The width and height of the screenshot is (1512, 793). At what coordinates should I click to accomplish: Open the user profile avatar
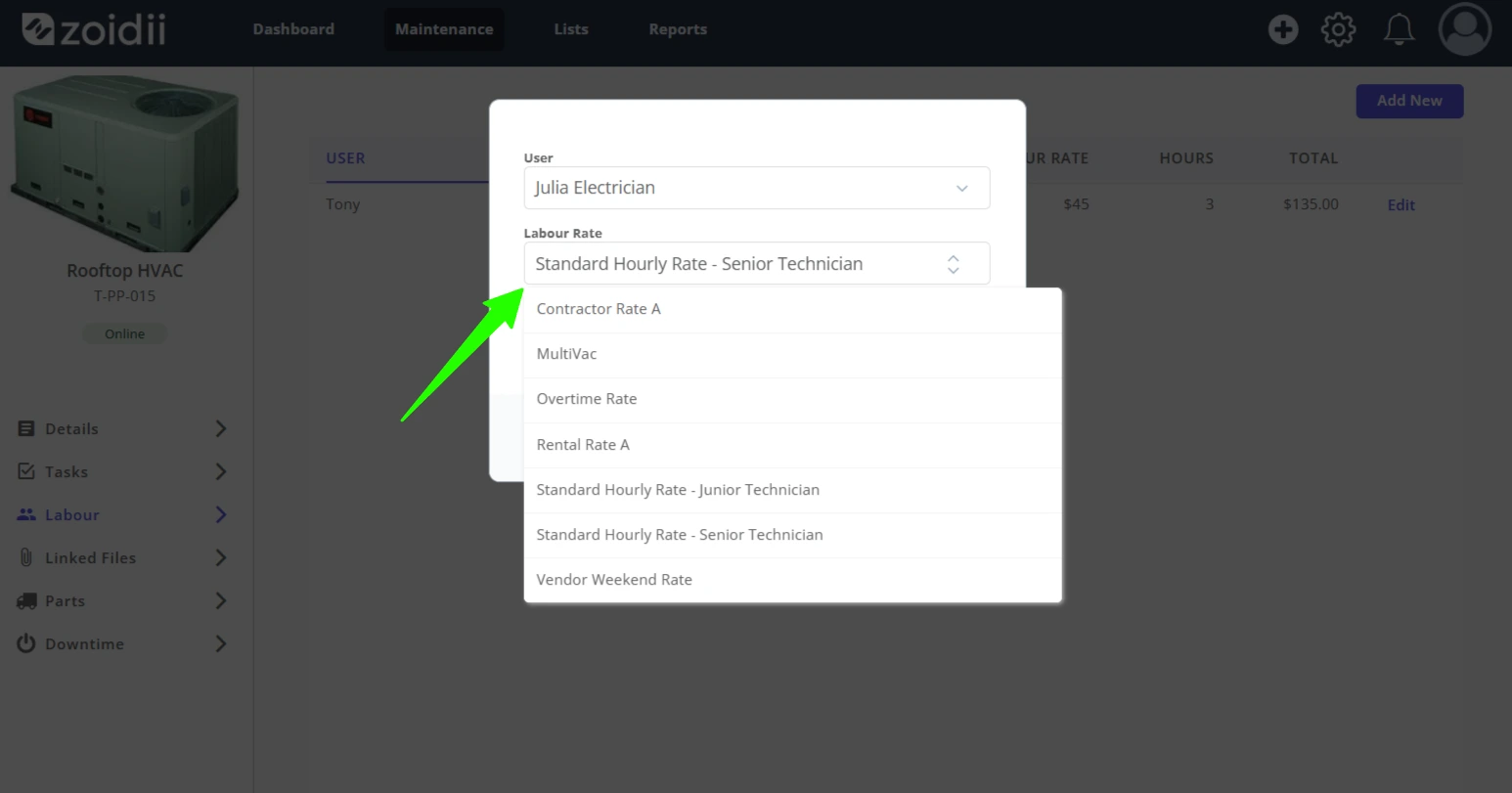1464,29
